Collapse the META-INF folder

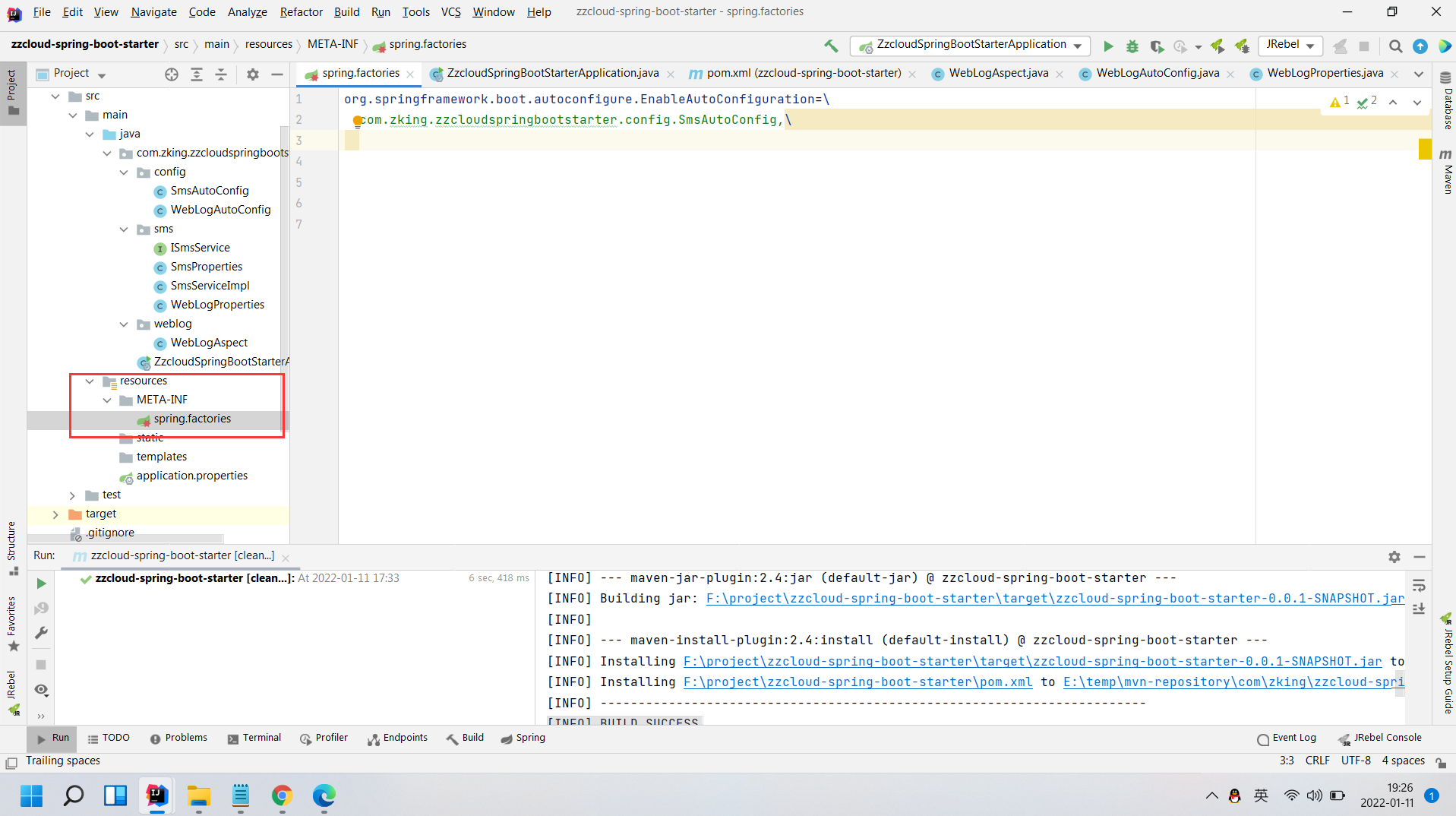pos(106,400)
